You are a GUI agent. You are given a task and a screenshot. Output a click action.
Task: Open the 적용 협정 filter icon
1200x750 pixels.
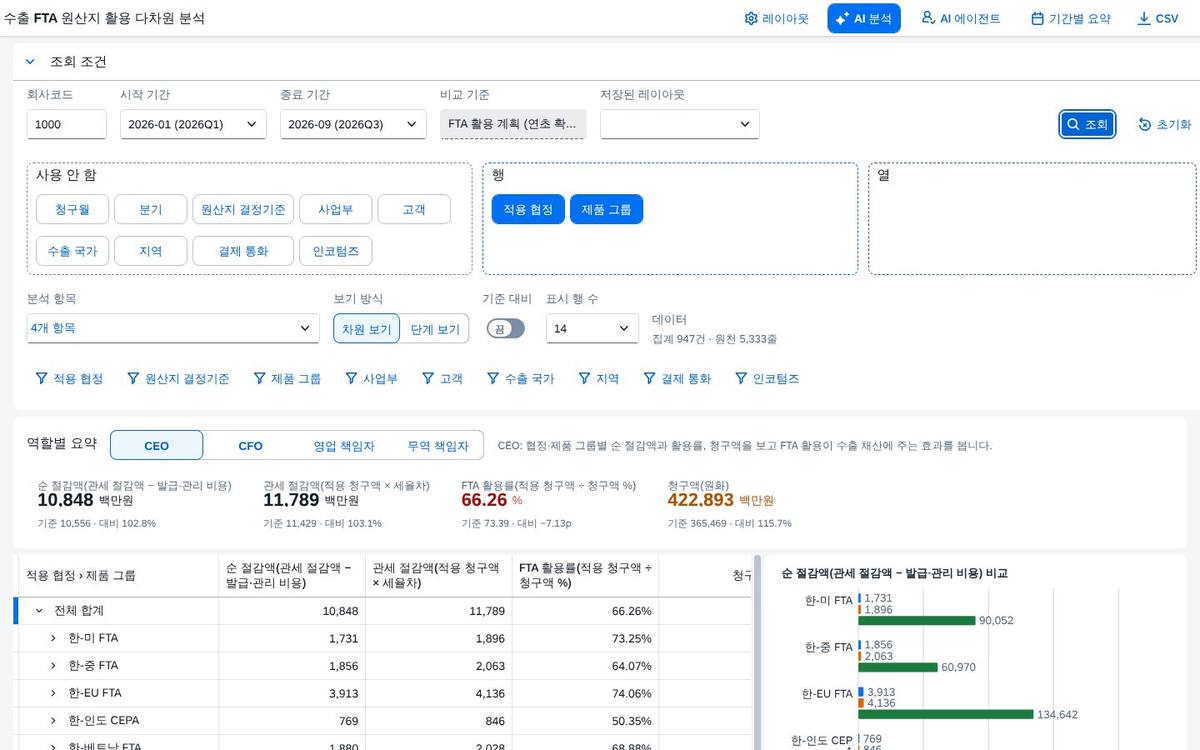coord(41,379)
